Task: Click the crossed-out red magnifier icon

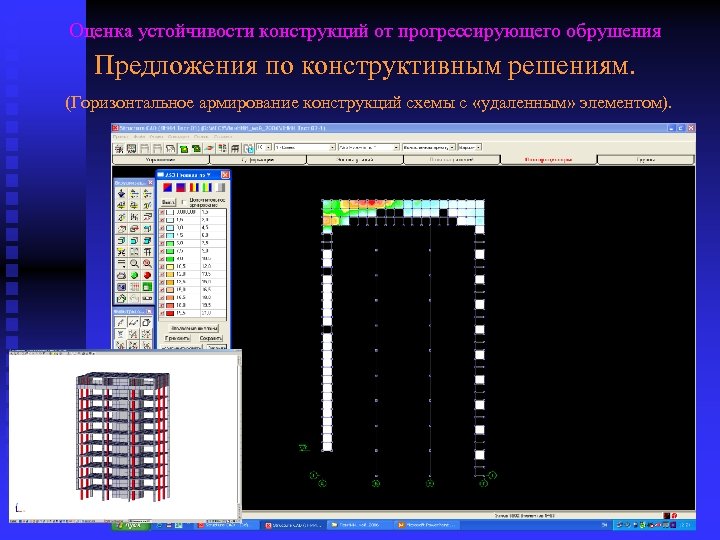Action: [147, 263]
